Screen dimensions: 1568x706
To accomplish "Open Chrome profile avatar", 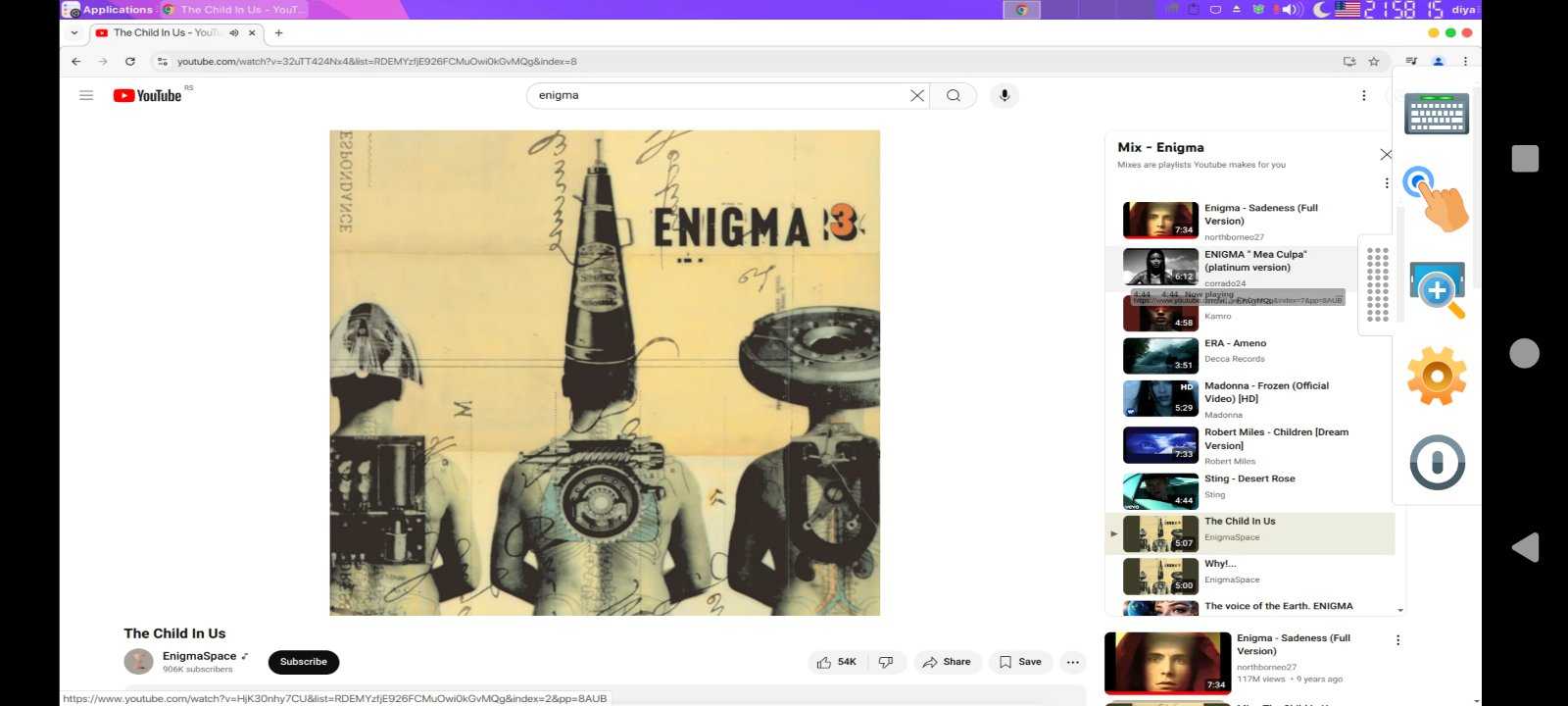I will click(1439, 61).
